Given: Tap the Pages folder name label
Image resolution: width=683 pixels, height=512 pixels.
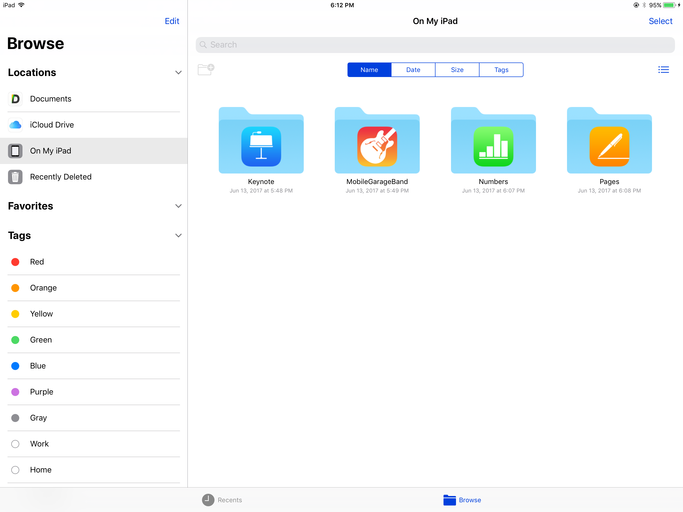Looking at the screenshot, I should point(609,182).
